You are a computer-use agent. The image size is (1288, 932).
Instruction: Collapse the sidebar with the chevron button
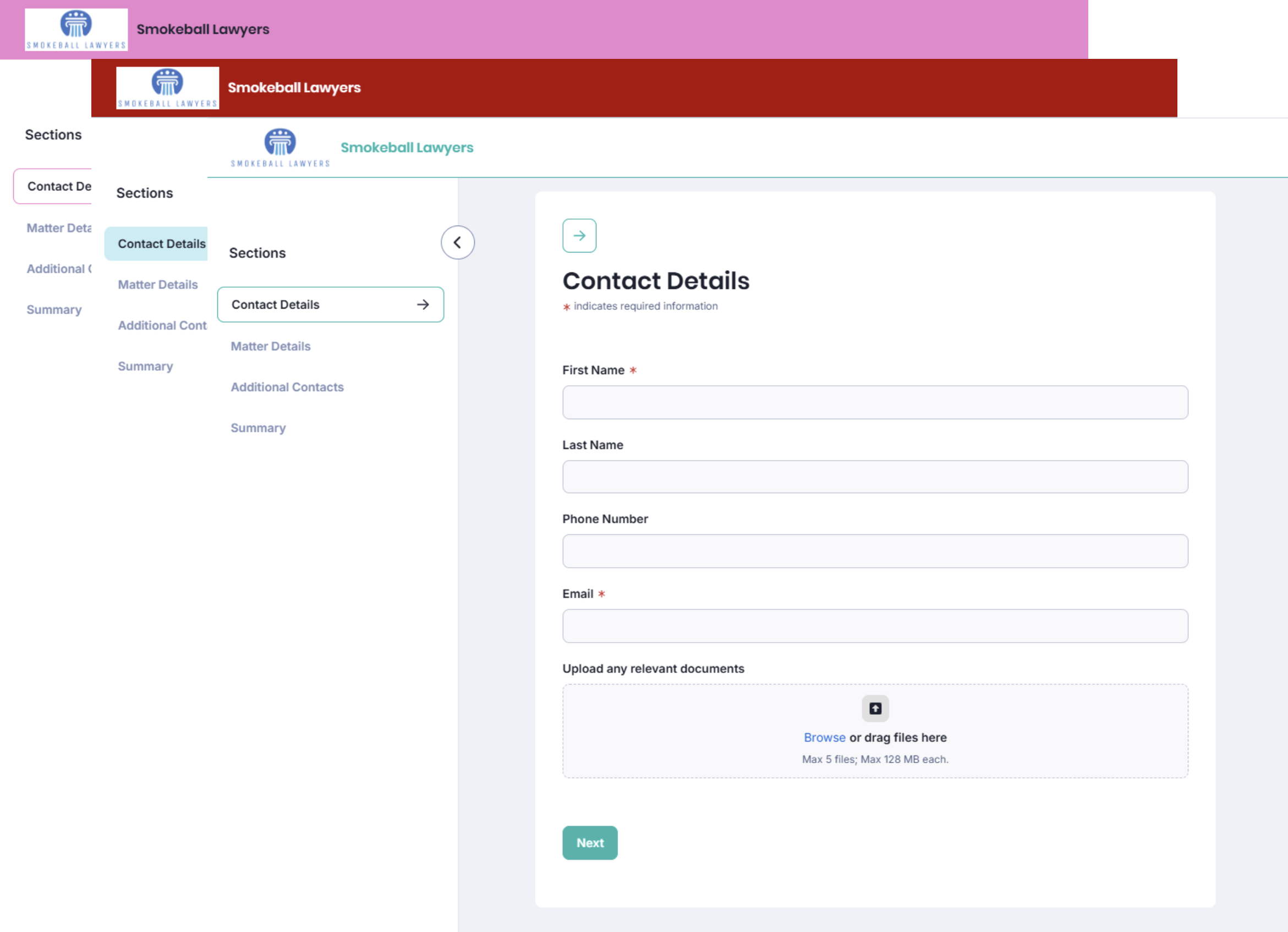coord(457,243)
